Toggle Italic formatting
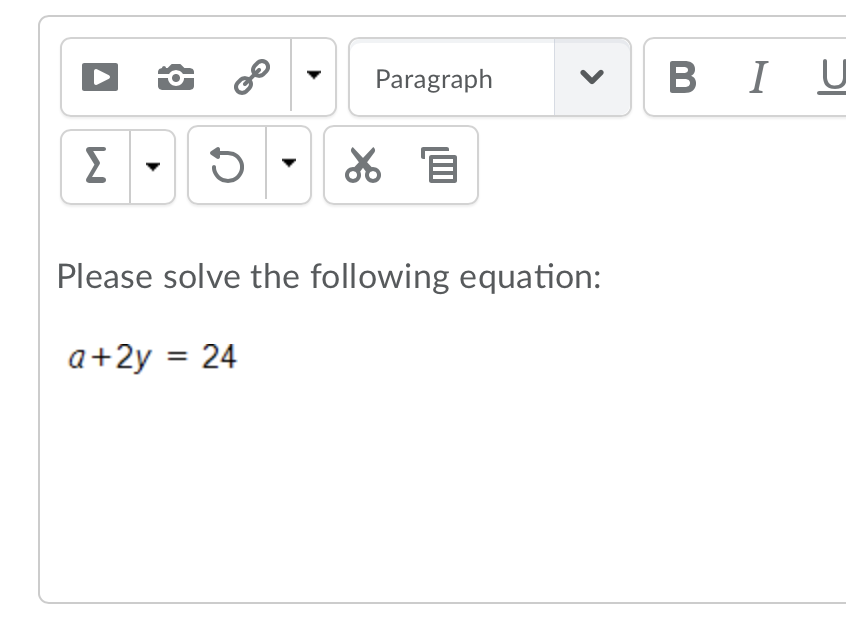The height and width of the screenshot is (632, 846). 759,77
